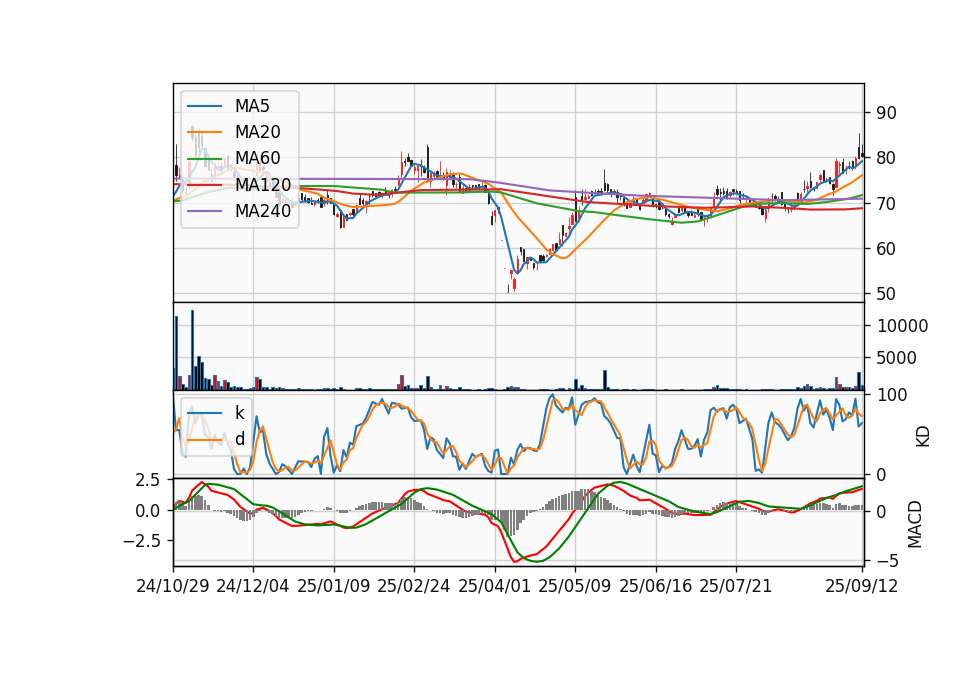Click the 100 KD axis tick
The image size is (960, 690).
point(891,395)
